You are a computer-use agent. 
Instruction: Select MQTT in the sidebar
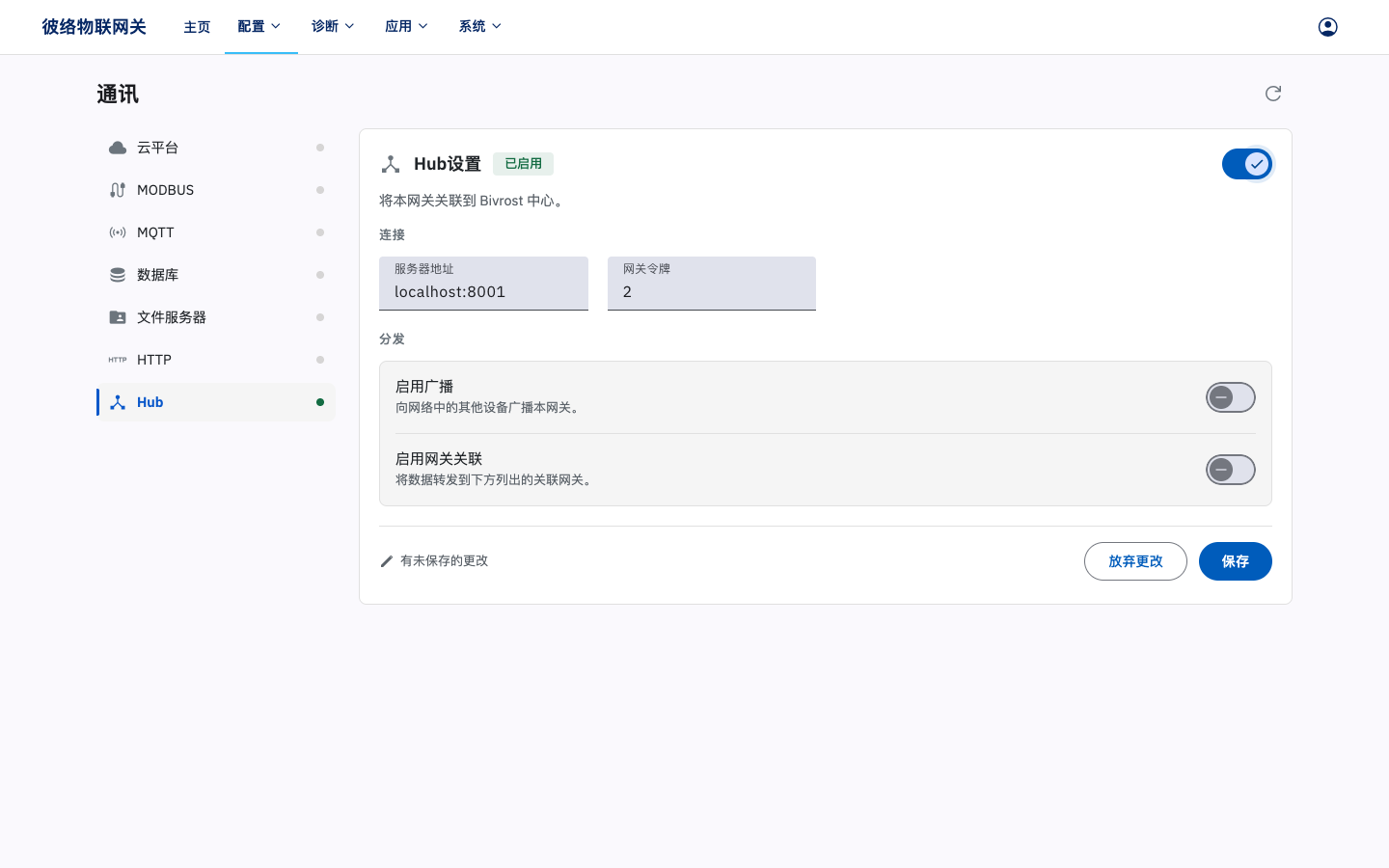[x=216, y=232]
